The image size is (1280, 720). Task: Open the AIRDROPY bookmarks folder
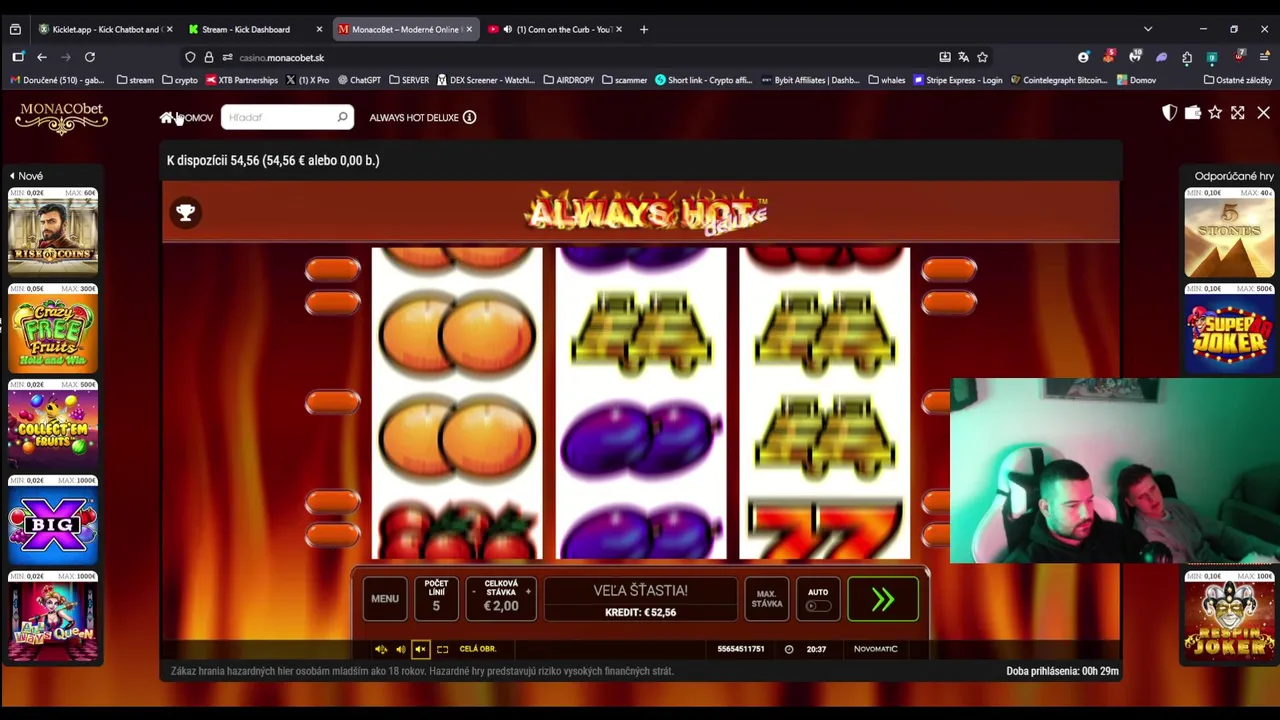pyautogui.click(x=568, y=80)
